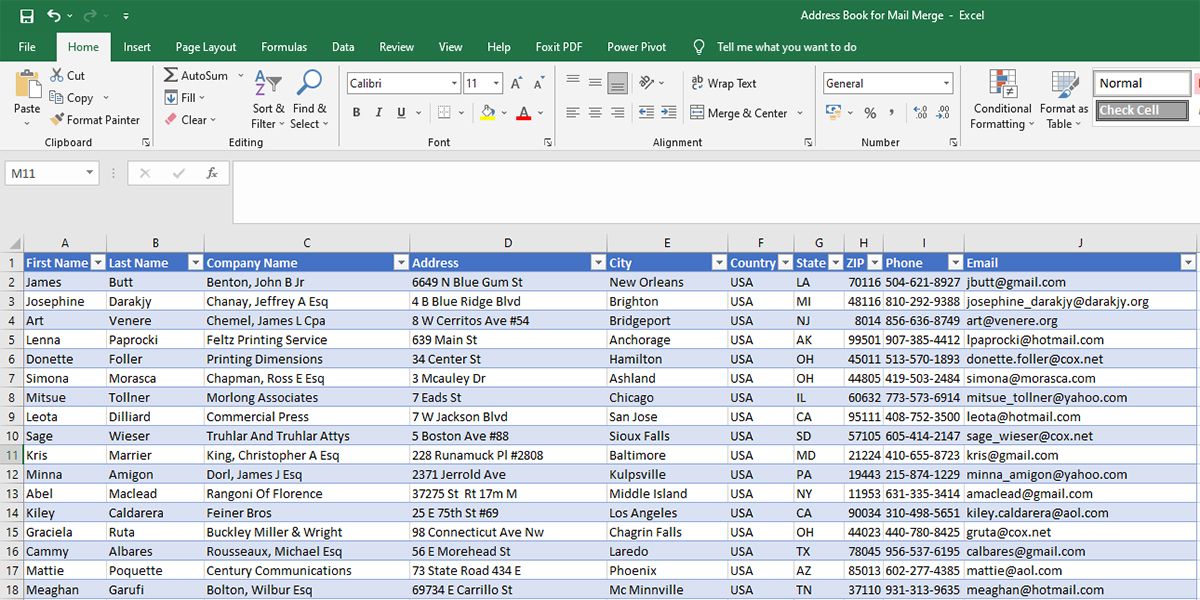Viewport: 1200px width, 600px height.
Task: Expand the General number format dropdown
Action: (946, 84)
